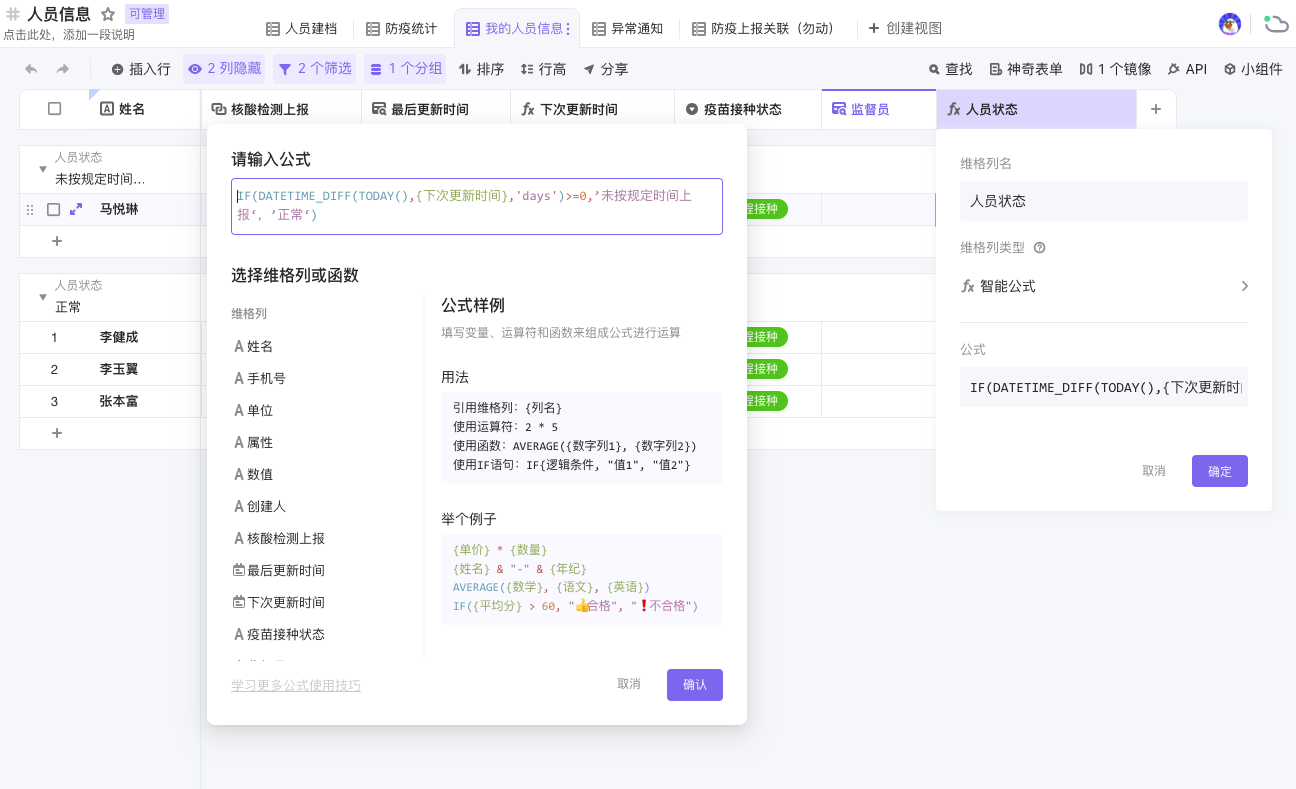Screen dimensions: 1296x789
Task: Open the 2 列隐藏 hidden columns menu
Action: click(x=225, y=69)
